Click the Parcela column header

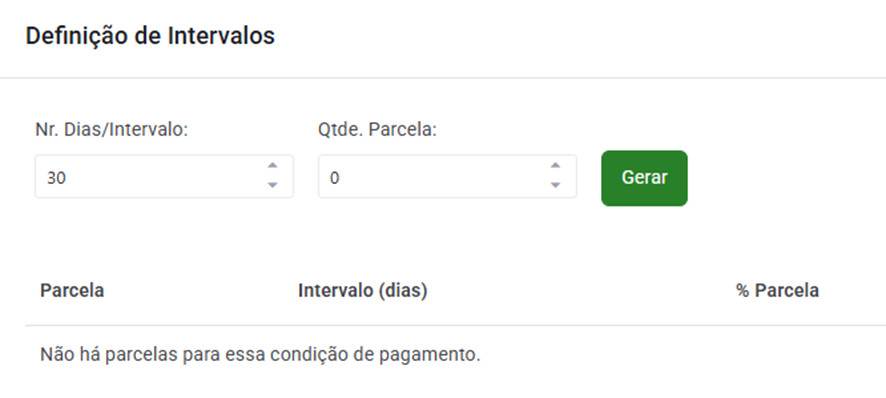(x=72, y=291)
